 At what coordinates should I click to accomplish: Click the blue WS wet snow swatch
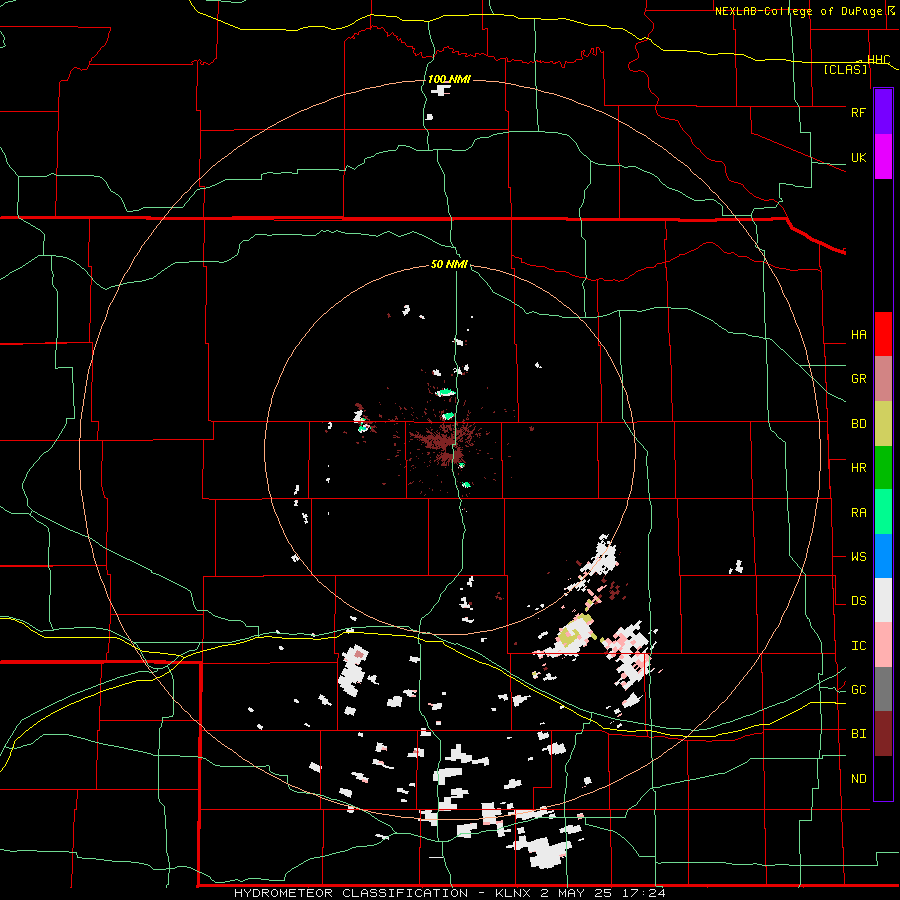pos(883,556)
